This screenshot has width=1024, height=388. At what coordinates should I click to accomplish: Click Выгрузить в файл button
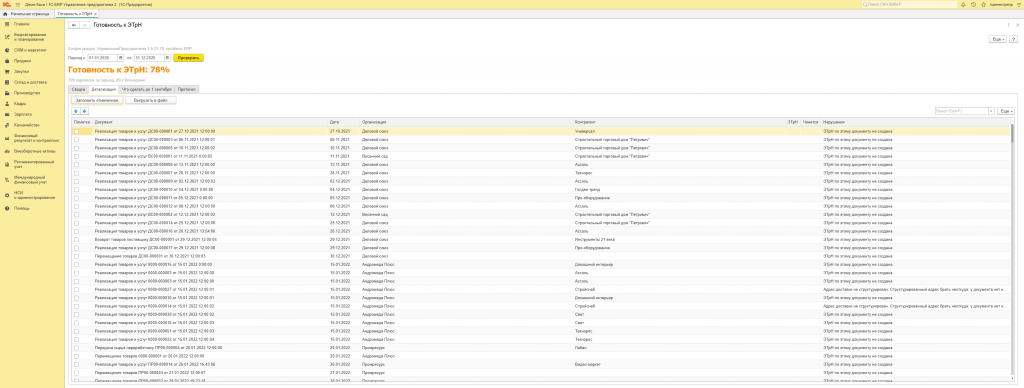(150, 101)
